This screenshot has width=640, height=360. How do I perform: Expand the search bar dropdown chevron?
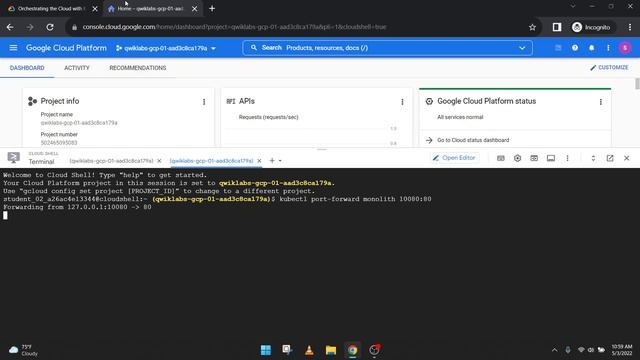click(x=522, y=48)
